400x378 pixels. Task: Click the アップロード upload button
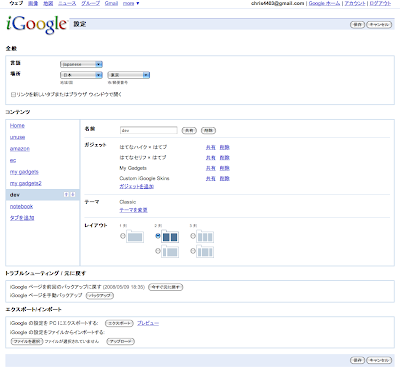(121, 341)
